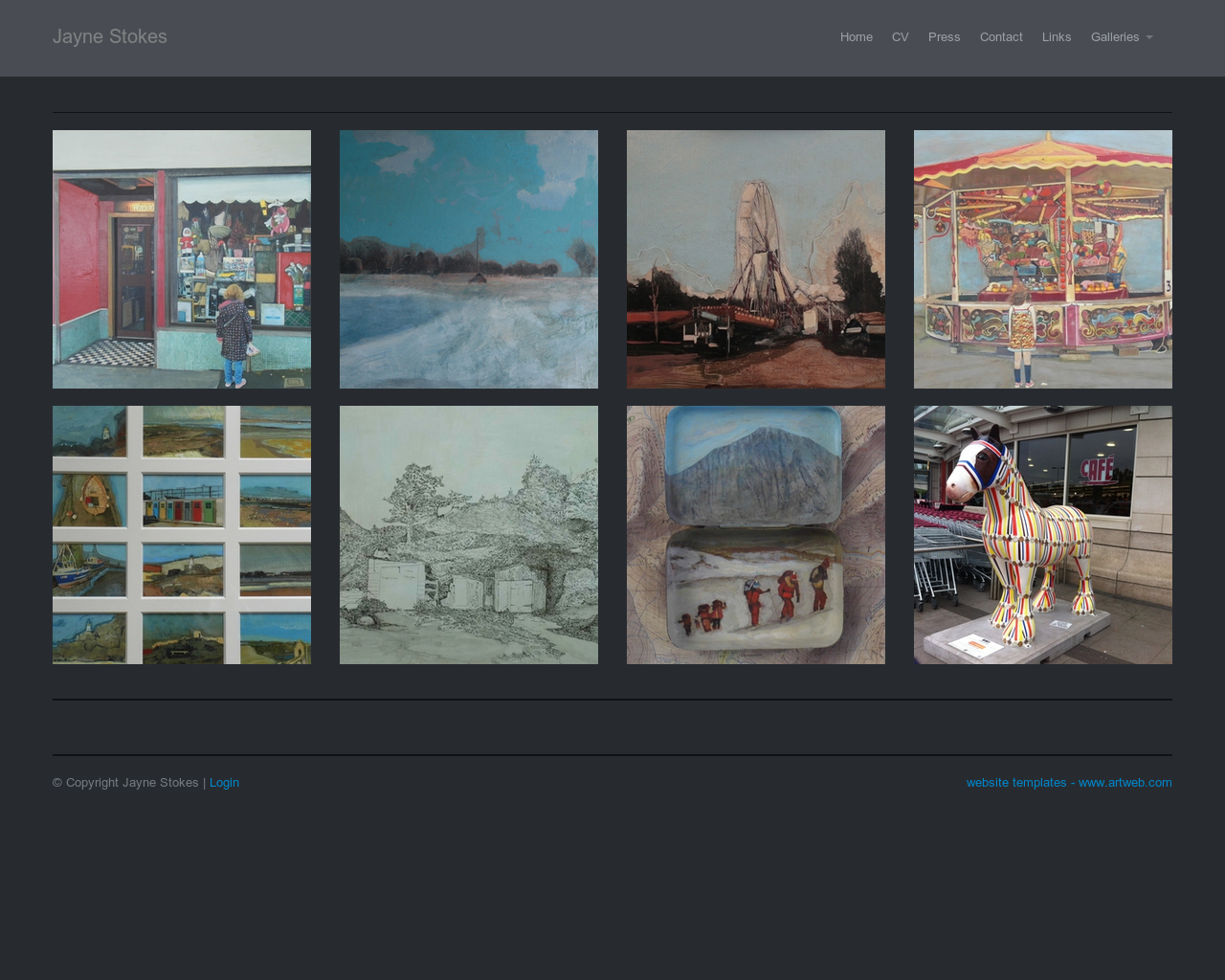The width and height of the screenshot is (1225, 980).
Task: Open the Contact page
Action: click(1001, 37)
